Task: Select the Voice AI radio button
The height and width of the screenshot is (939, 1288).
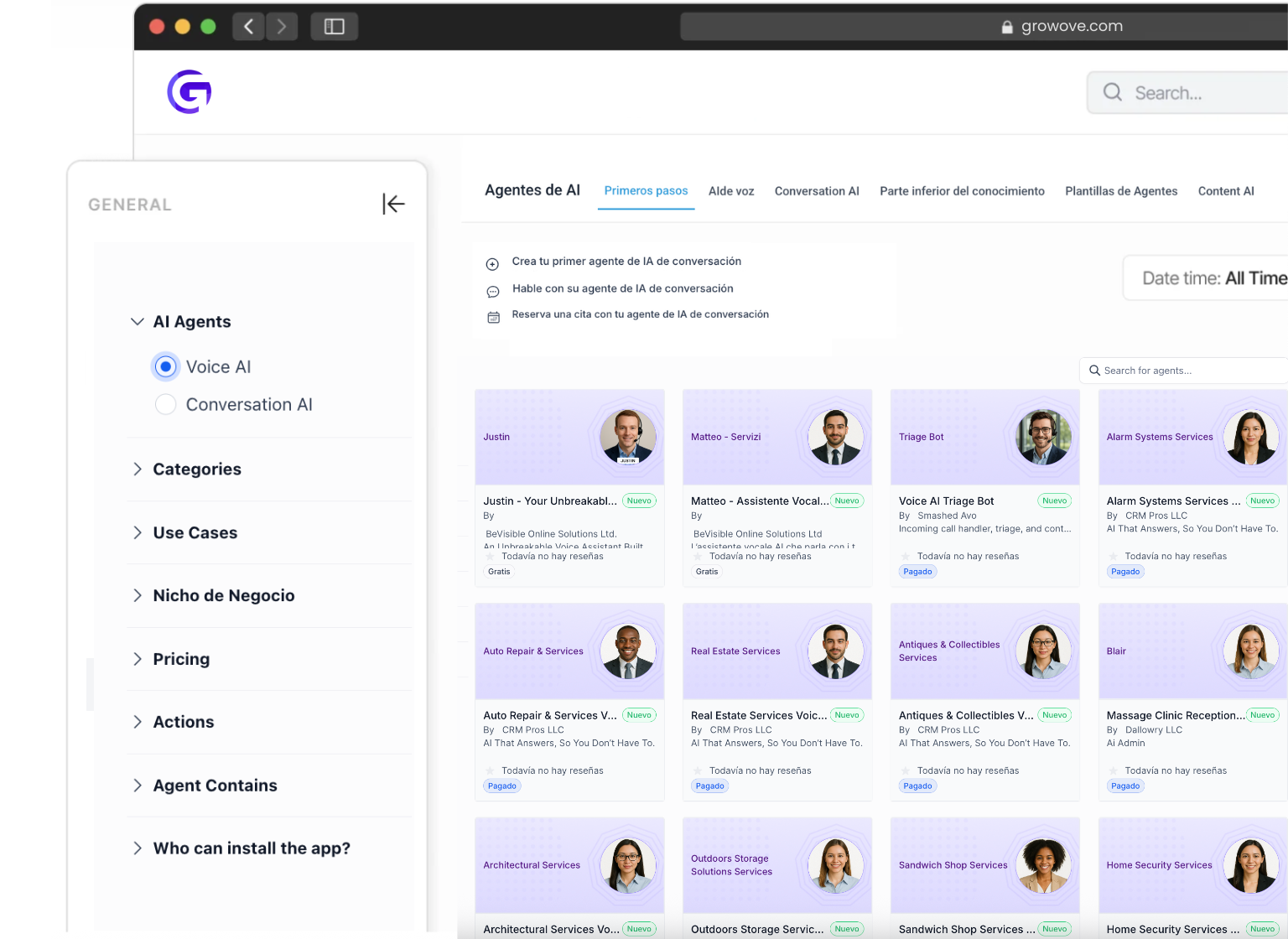Action: (x=166, y=367)
